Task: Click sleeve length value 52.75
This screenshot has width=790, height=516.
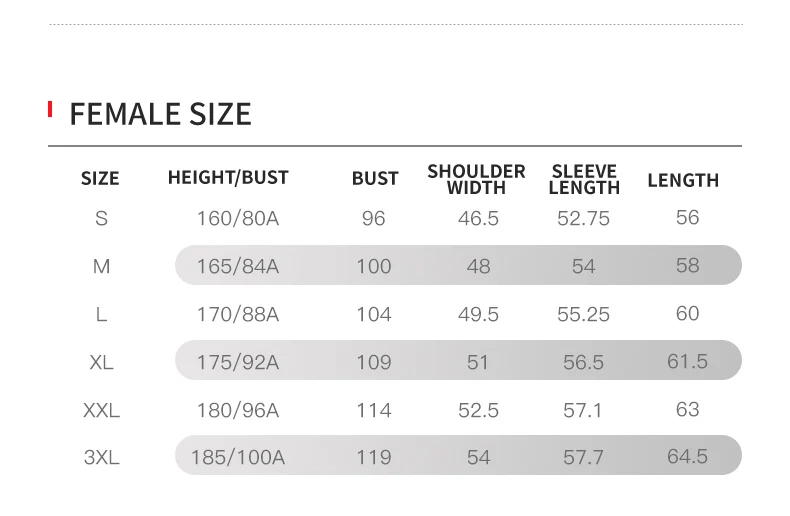Action: pos(583,219)
